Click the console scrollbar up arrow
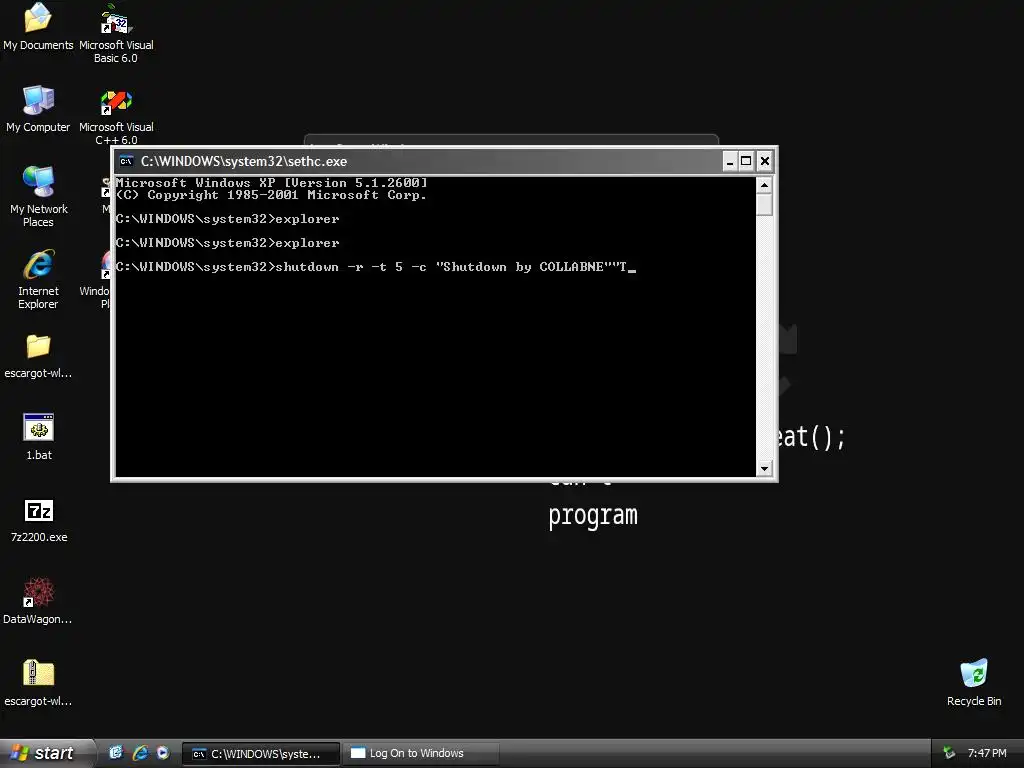 click(764, 185)
